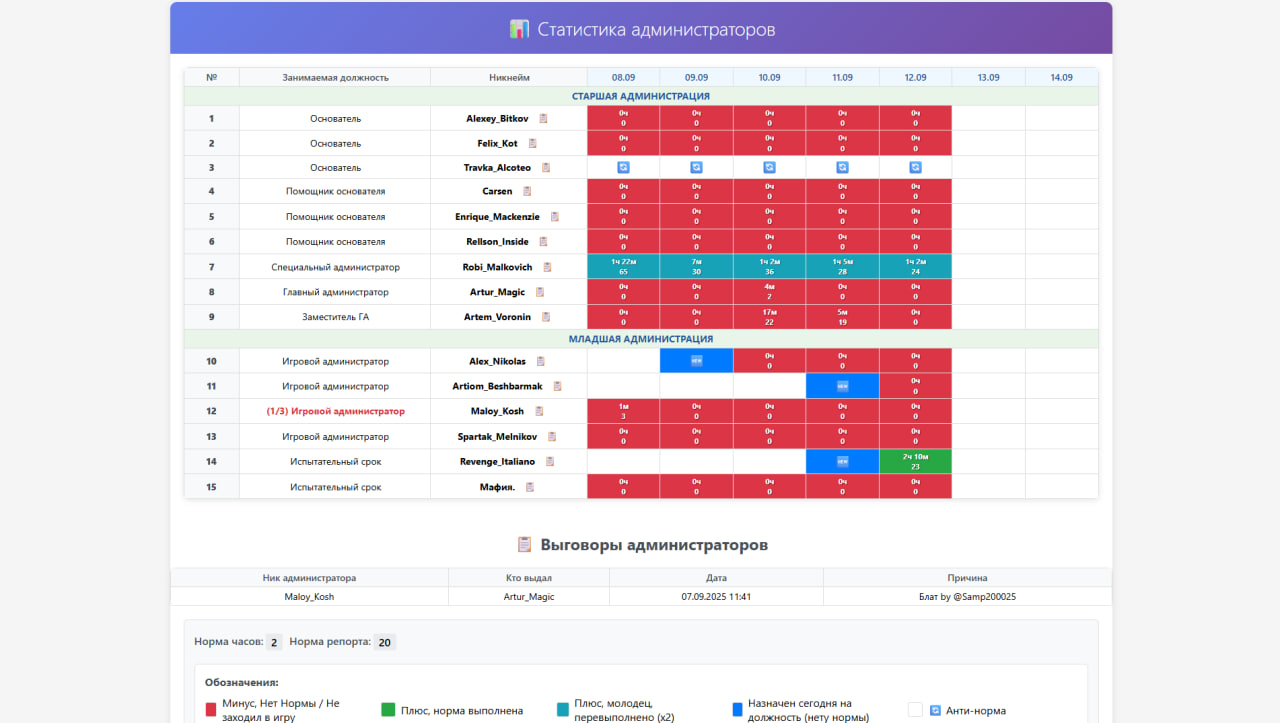Select the 08.09 date column header
This screenshot has width=1280, height=723.
click(x=622, y=77)
